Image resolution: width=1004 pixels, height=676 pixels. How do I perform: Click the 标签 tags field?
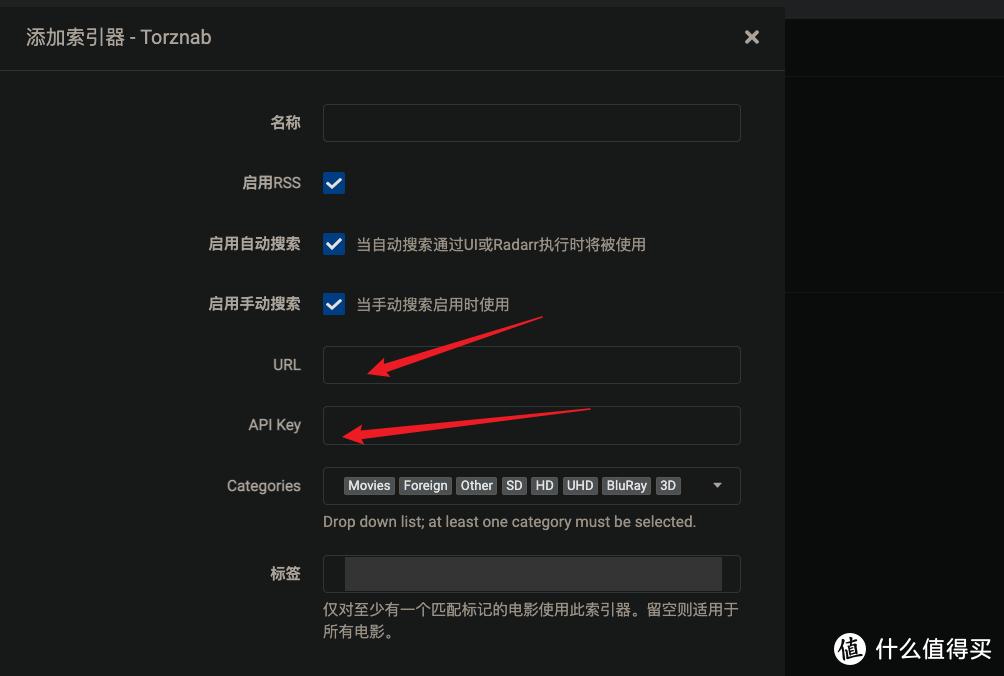[531, 573]
